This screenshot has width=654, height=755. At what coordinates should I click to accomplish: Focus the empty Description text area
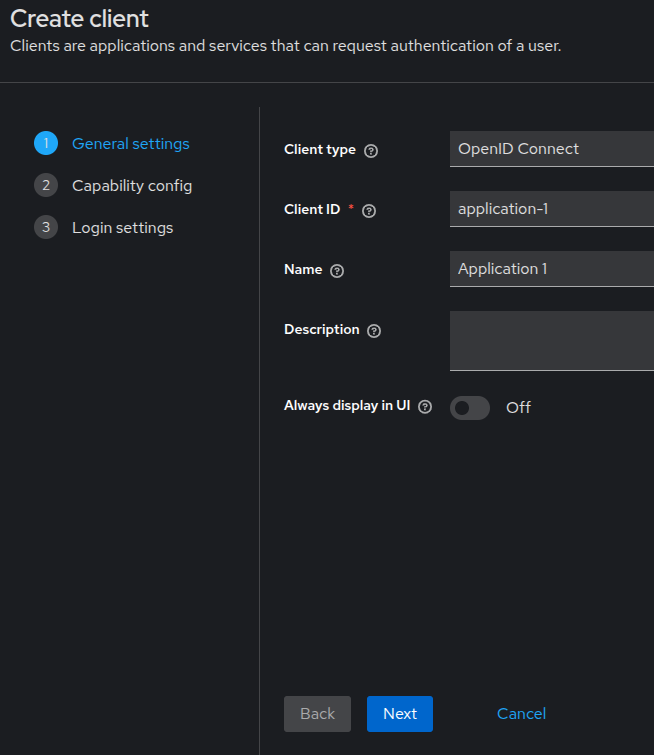552,341
